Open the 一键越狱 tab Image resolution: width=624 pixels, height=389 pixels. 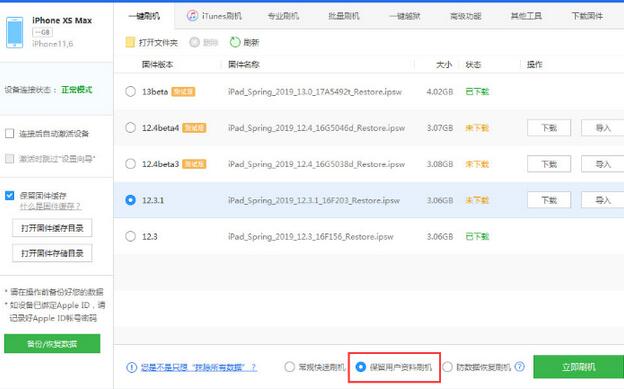(x=405, y=16)
